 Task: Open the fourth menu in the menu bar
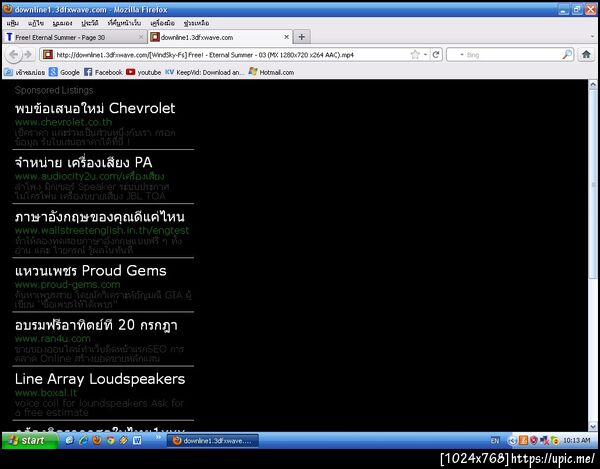[90, 23]
